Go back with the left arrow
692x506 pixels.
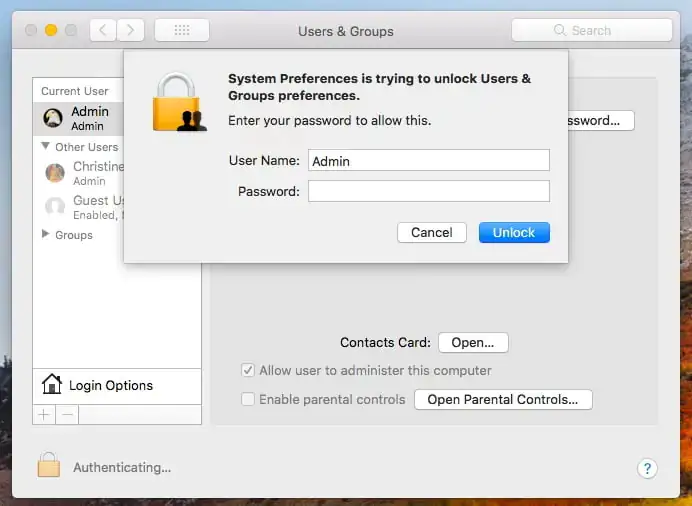[103, 30]
